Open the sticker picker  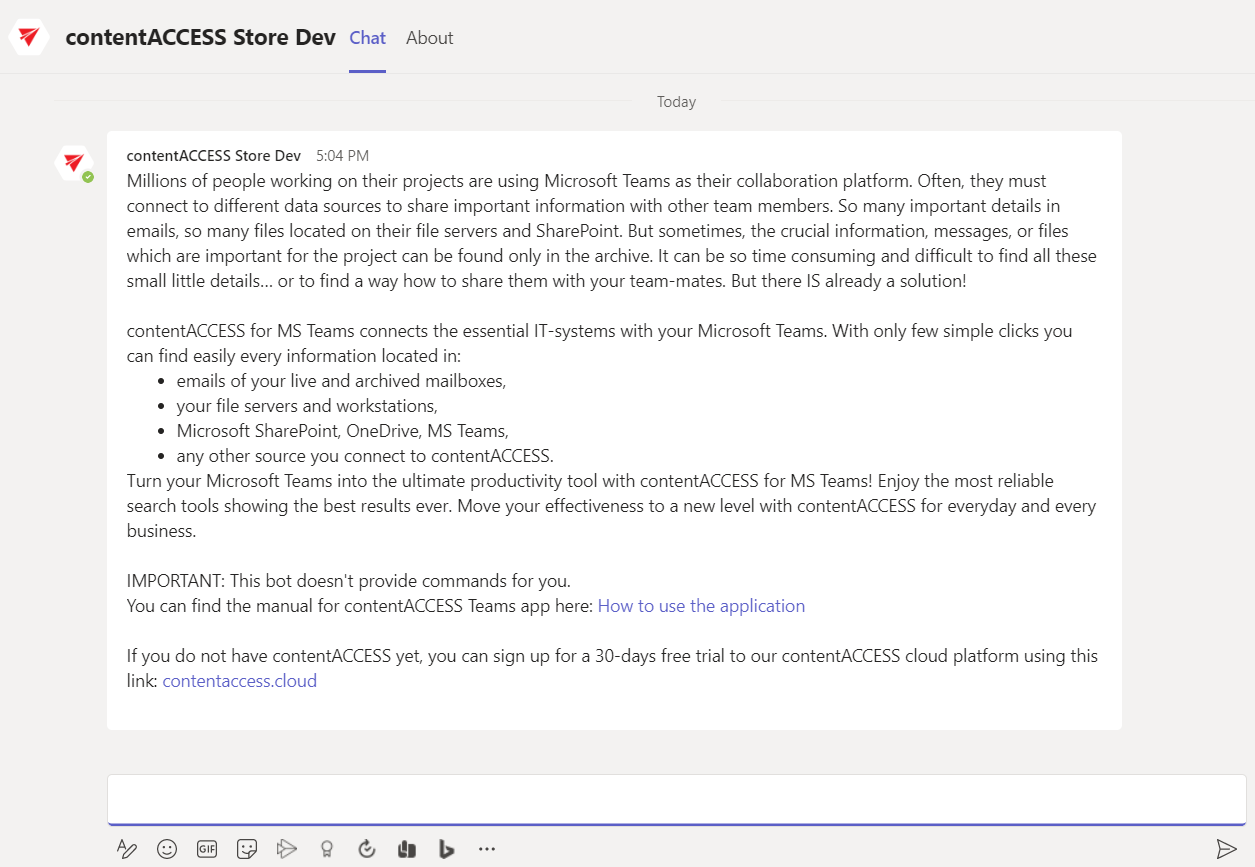tap(247, 849)
